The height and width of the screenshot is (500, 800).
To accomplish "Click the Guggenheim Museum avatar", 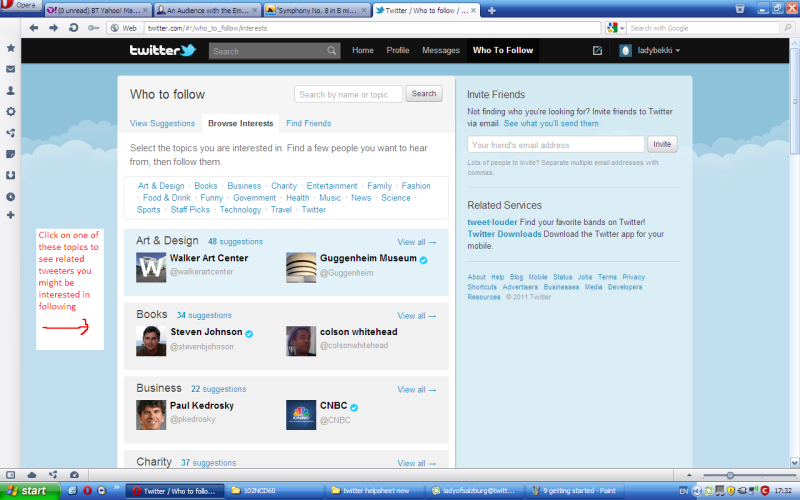I will [x=301, y=267].
